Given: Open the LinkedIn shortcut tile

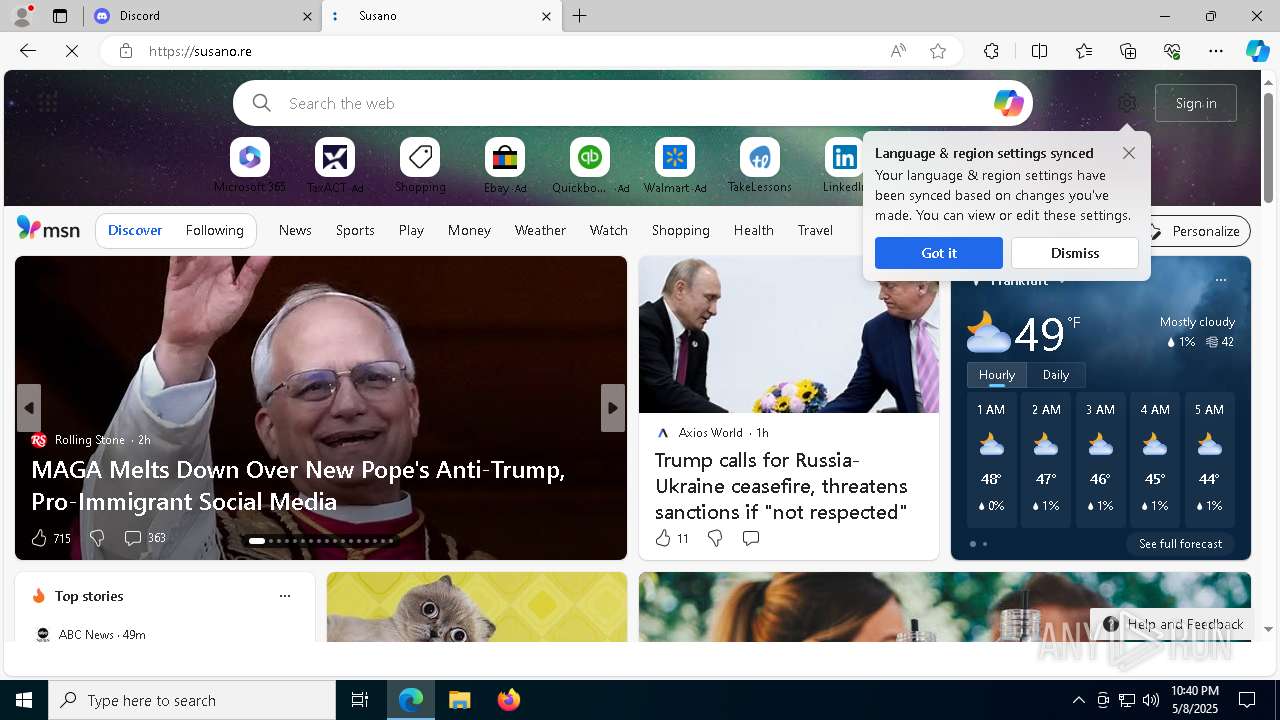Looking at the screenshot, I should tap(844, 166).
